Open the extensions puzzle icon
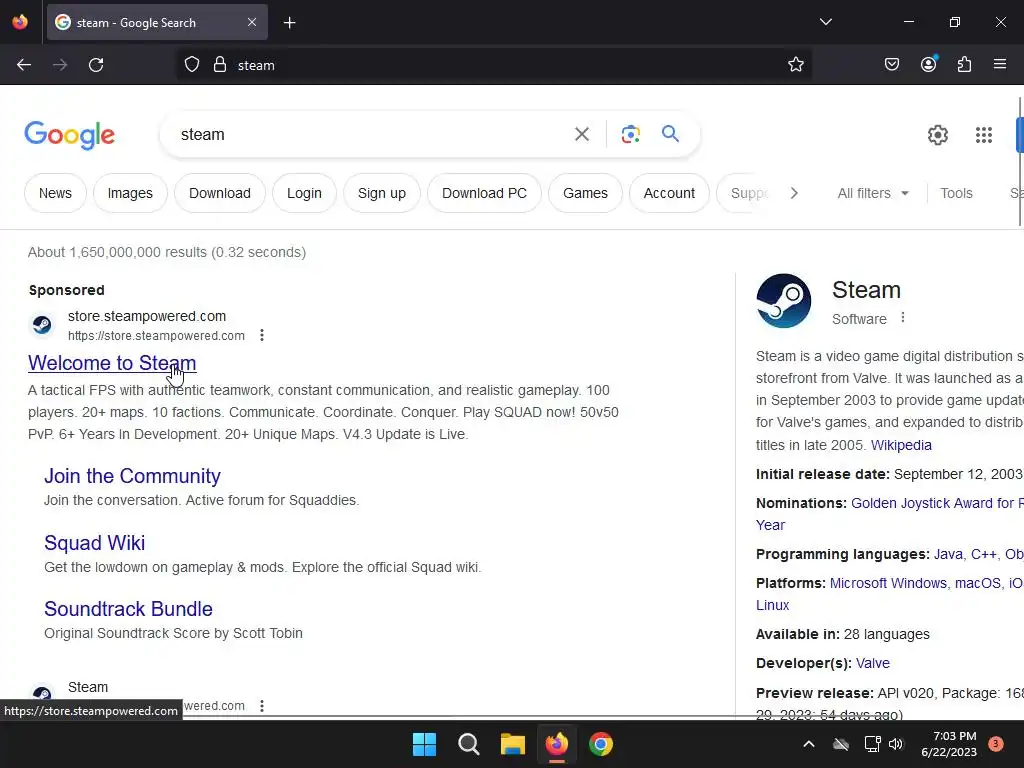The height and width of the screenshot is (768, 1024). 964,64
